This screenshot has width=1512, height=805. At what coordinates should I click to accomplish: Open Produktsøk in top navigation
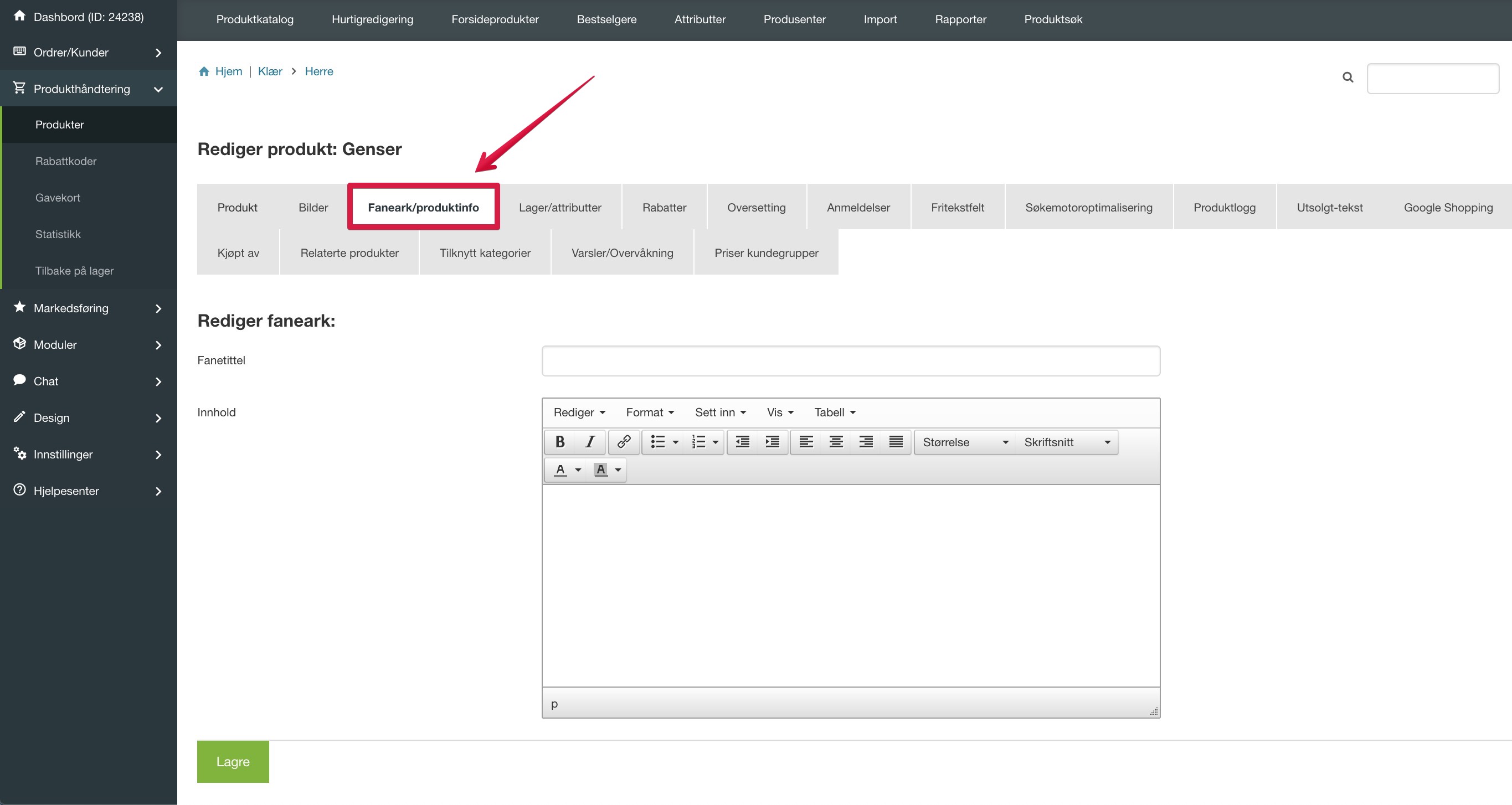1053,19
